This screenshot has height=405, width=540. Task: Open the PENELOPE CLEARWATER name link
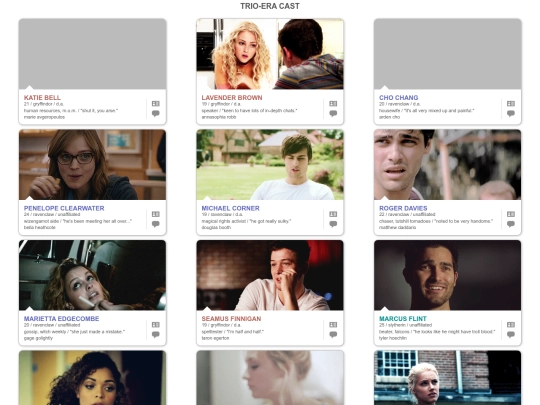click(x=64, y=208)
